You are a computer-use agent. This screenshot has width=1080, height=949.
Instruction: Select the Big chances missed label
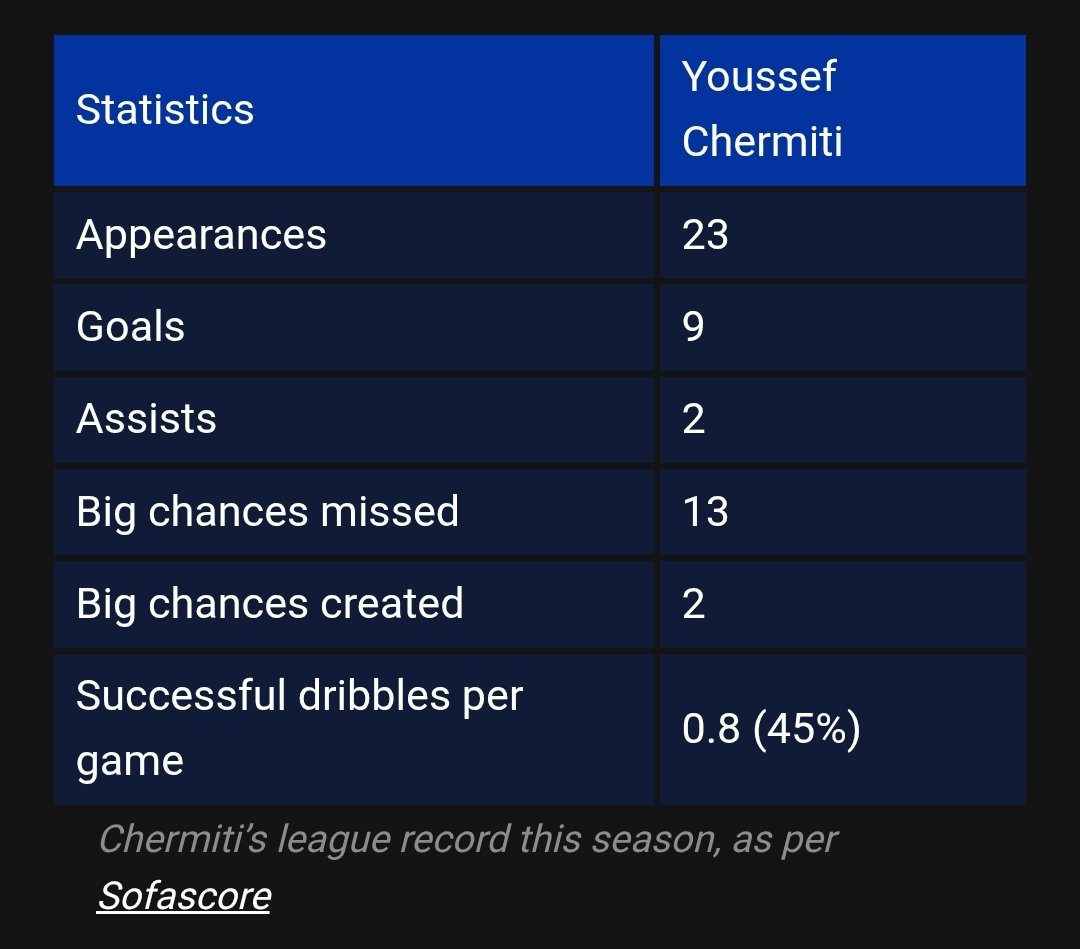pyautogui.click(x=267, y=512)
